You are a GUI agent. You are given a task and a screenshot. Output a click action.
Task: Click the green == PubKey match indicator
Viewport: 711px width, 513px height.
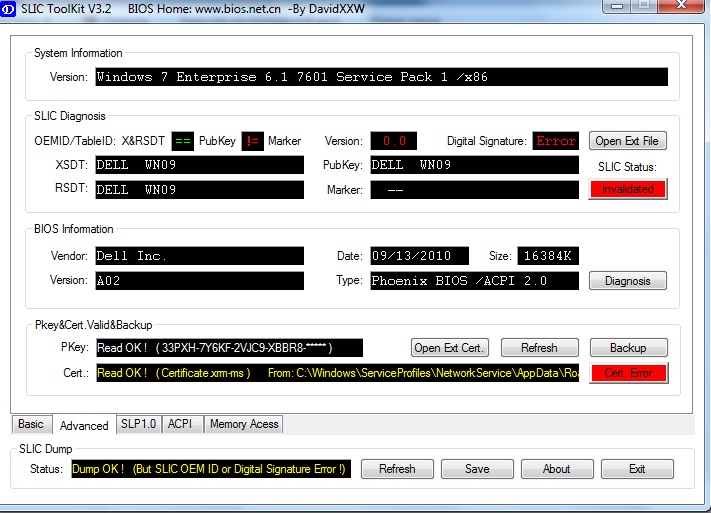(183, 141)
